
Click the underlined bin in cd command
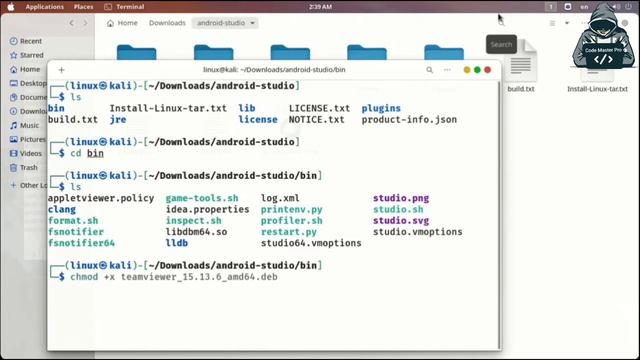(95, 153)
